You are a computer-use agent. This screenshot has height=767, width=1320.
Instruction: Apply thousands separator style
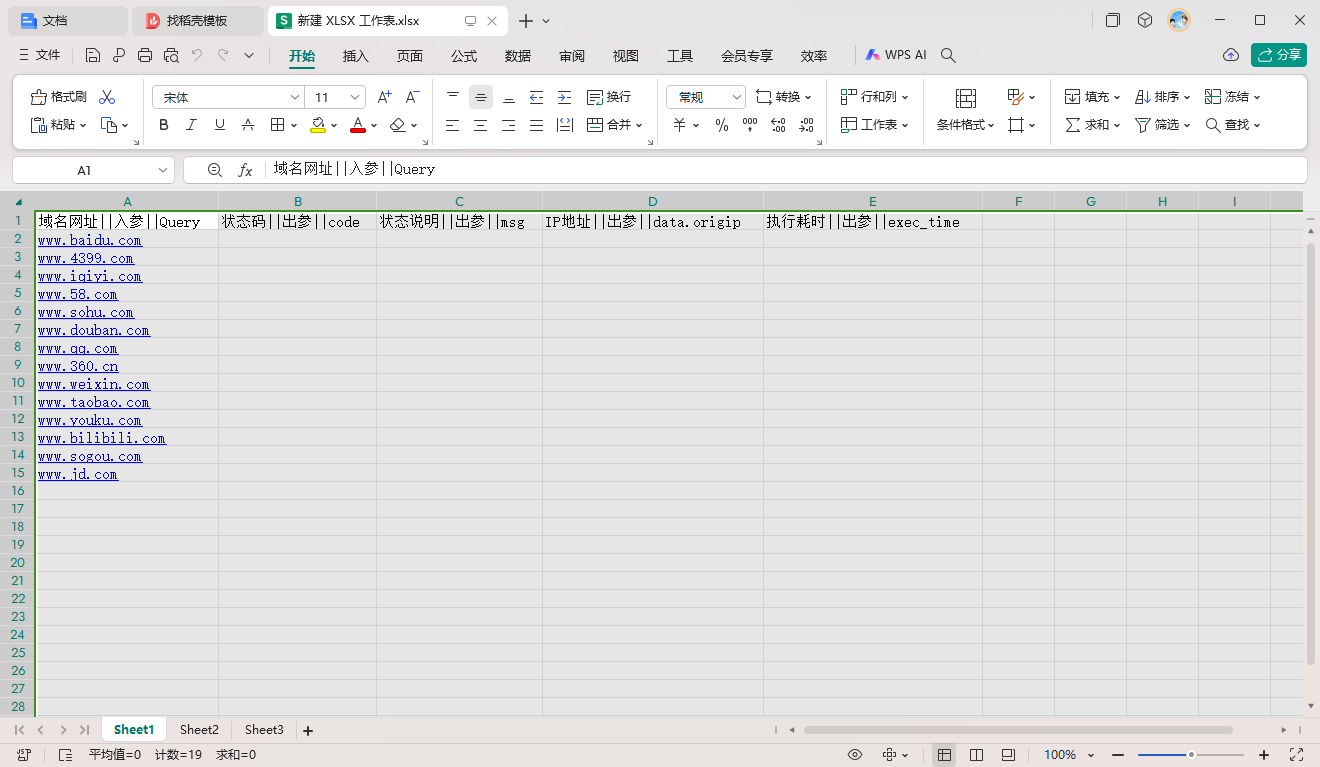pyautogui.click(x=750, y=125)
